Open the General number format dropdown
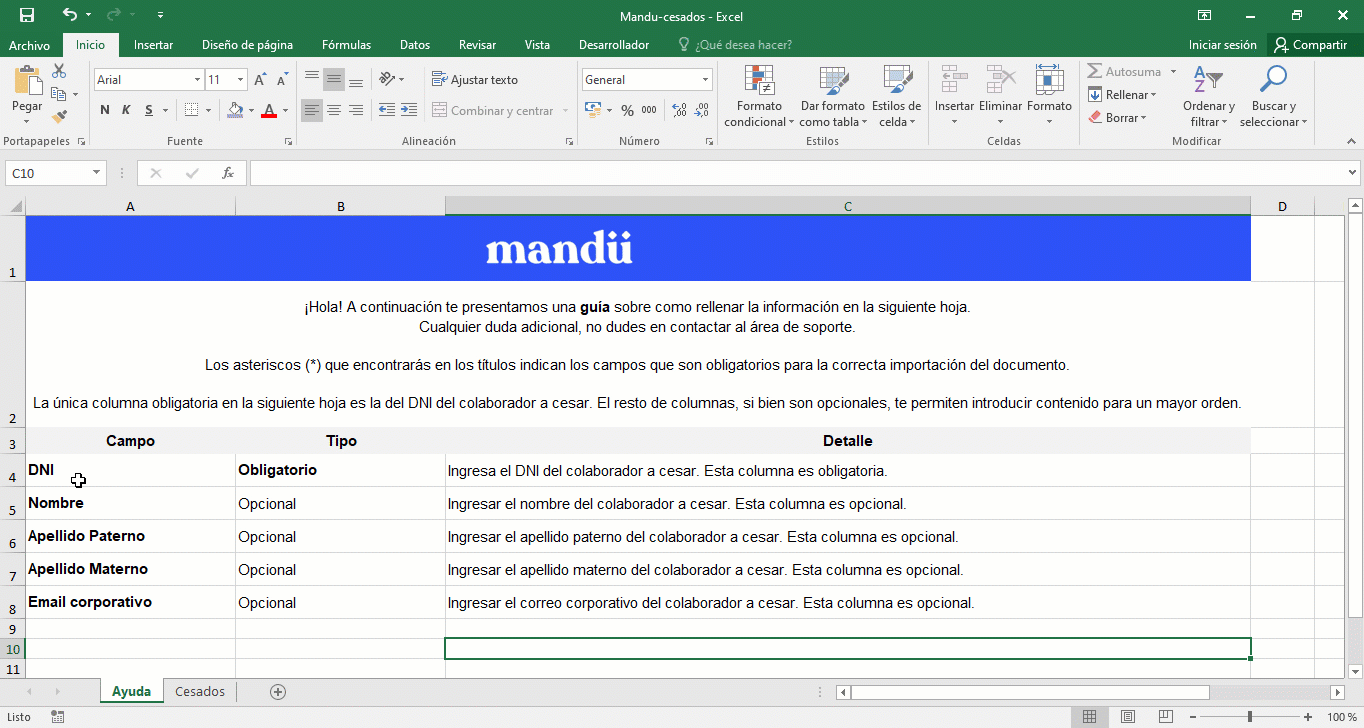1364x728 pixels. pyautogui.click(x=705, y=80)
